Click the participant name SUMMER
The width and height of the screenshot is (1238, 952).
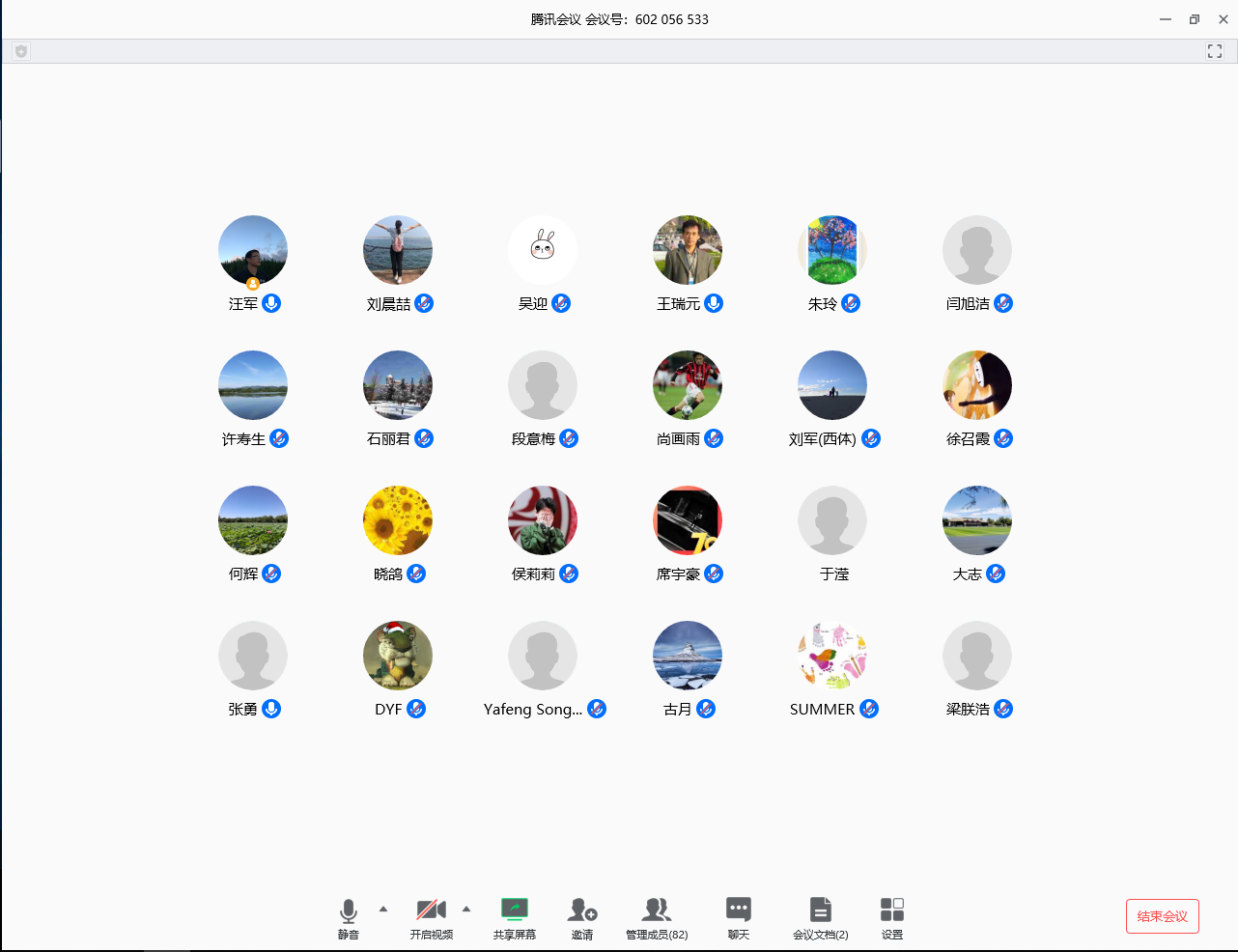pyautogui.click(x=822, y=710)
